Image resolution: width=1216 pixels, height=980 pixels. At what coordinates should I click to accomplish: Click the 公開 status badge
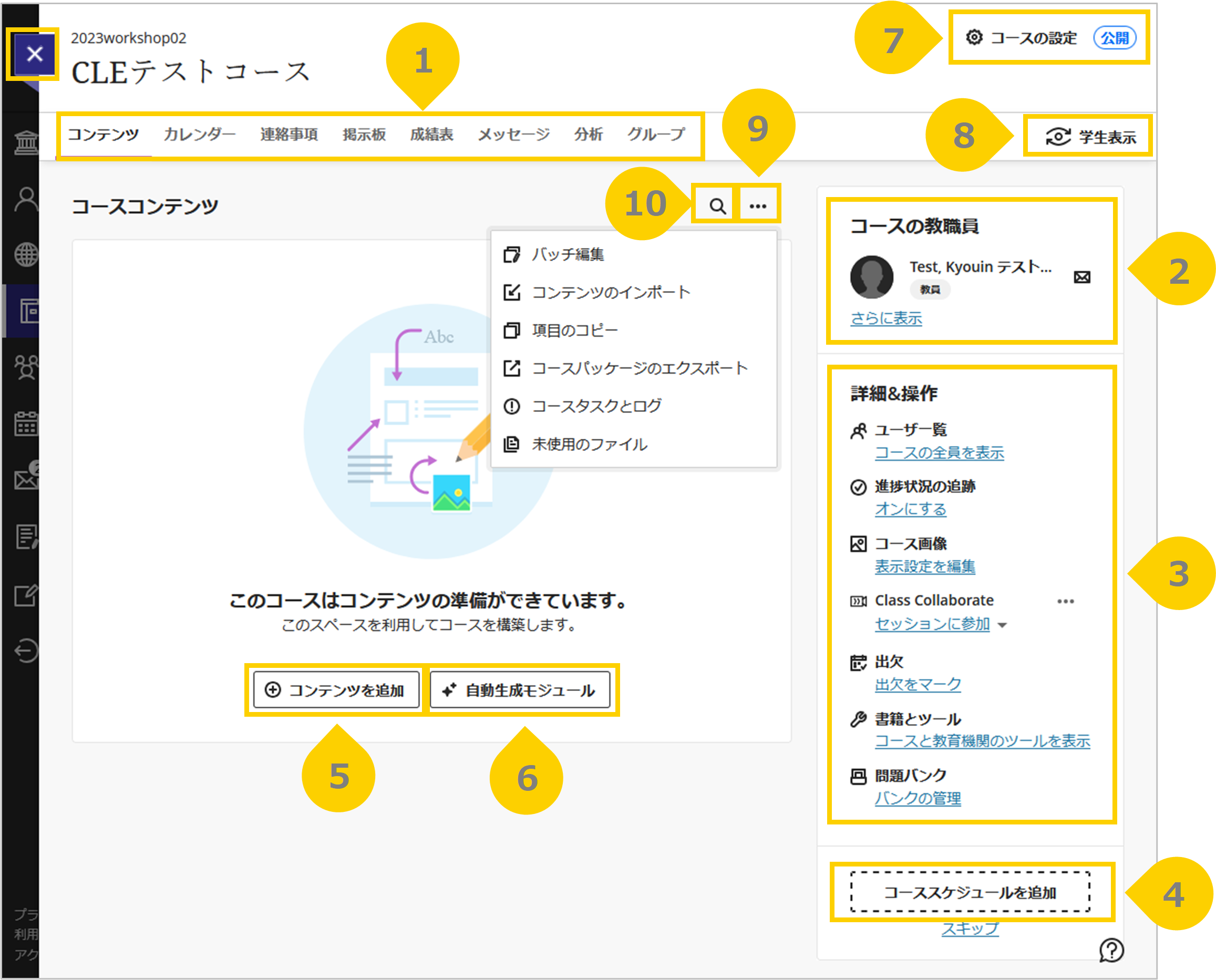pos(1115,38)
